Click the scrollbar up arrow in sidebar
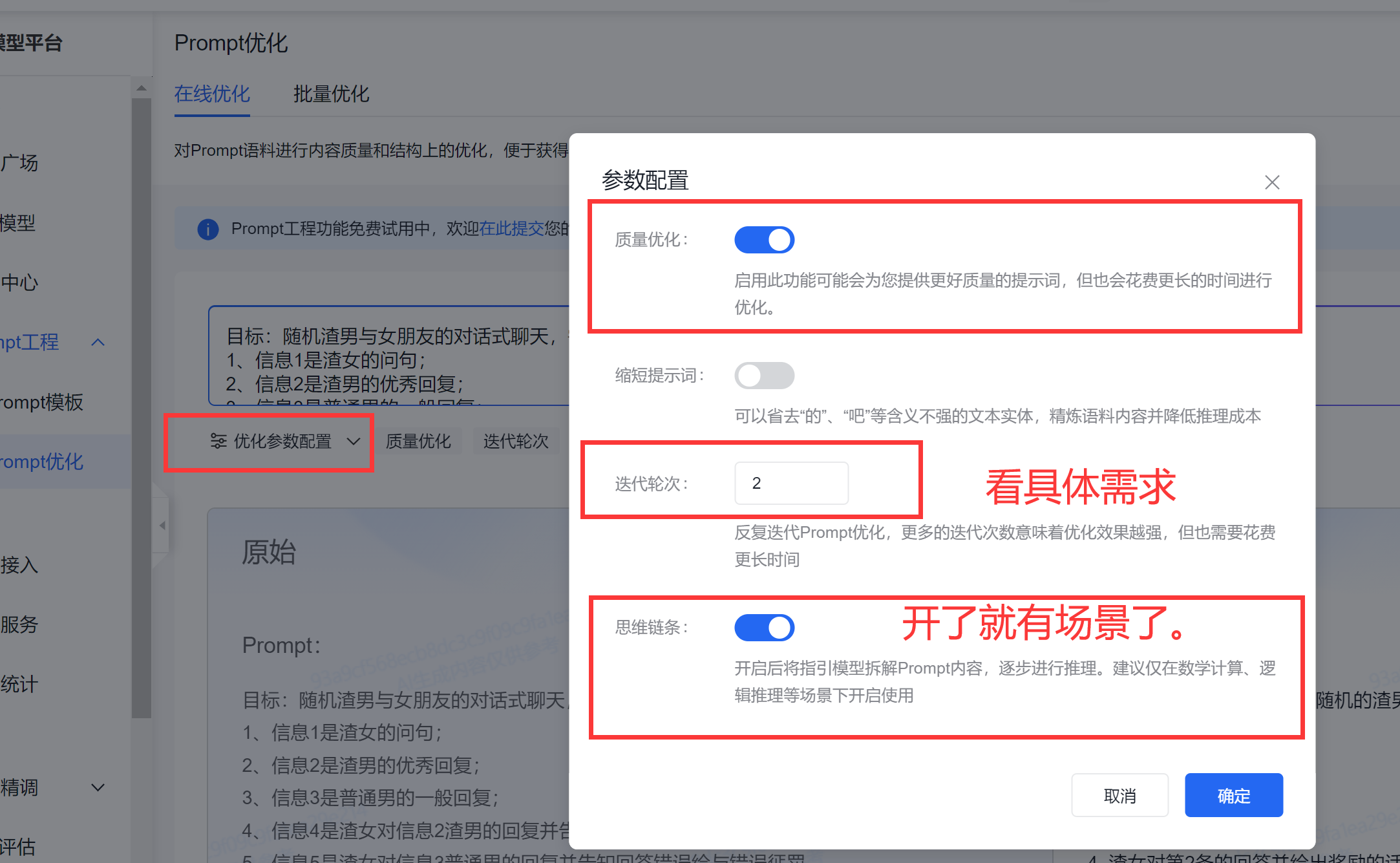 (142, 88)
